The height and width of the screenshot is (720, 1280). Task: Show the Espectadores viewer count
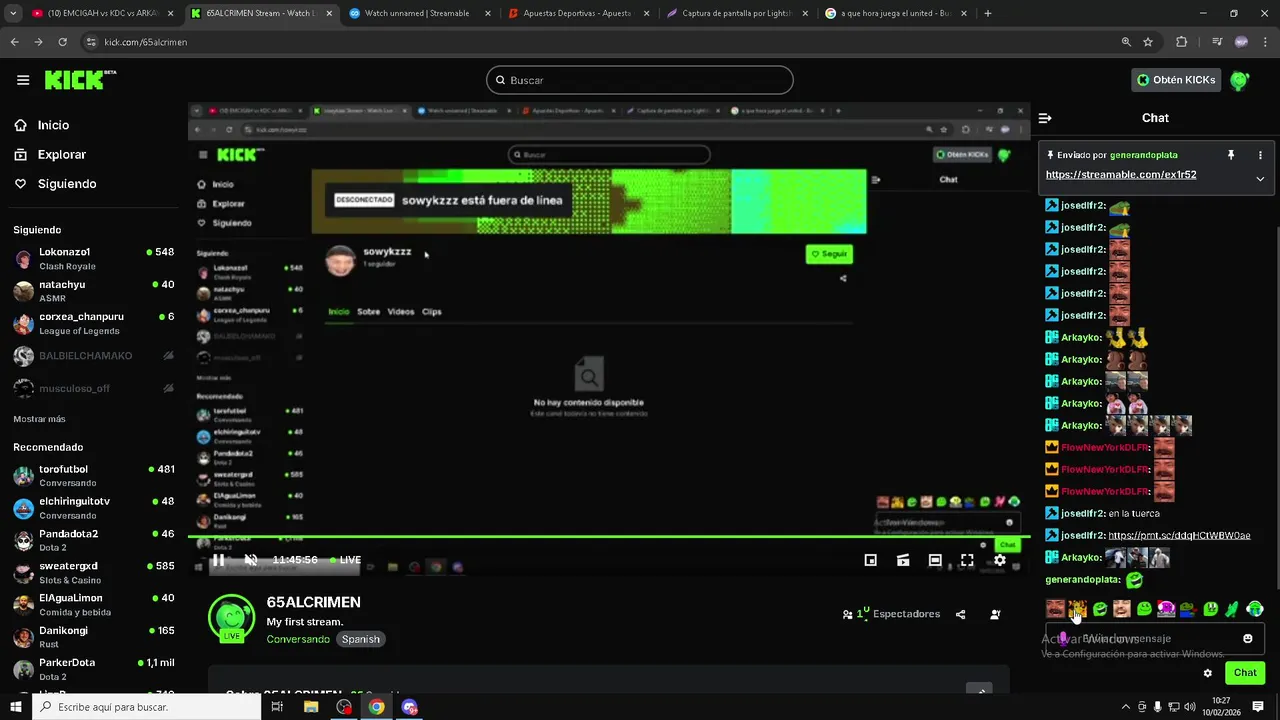891,614
